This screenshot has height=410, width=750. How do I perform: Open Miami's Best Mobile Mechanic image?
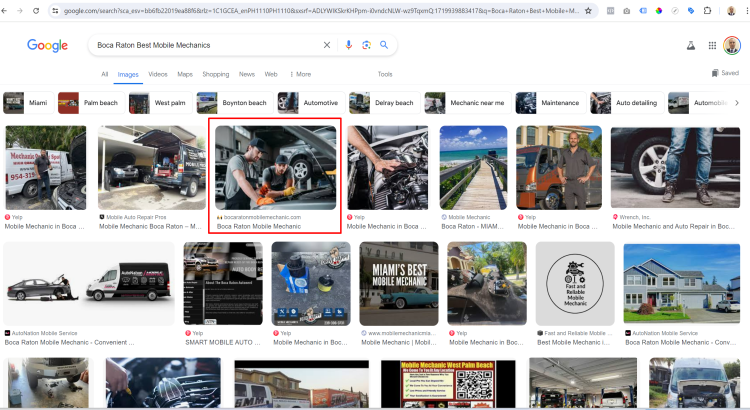click(399, 284)
